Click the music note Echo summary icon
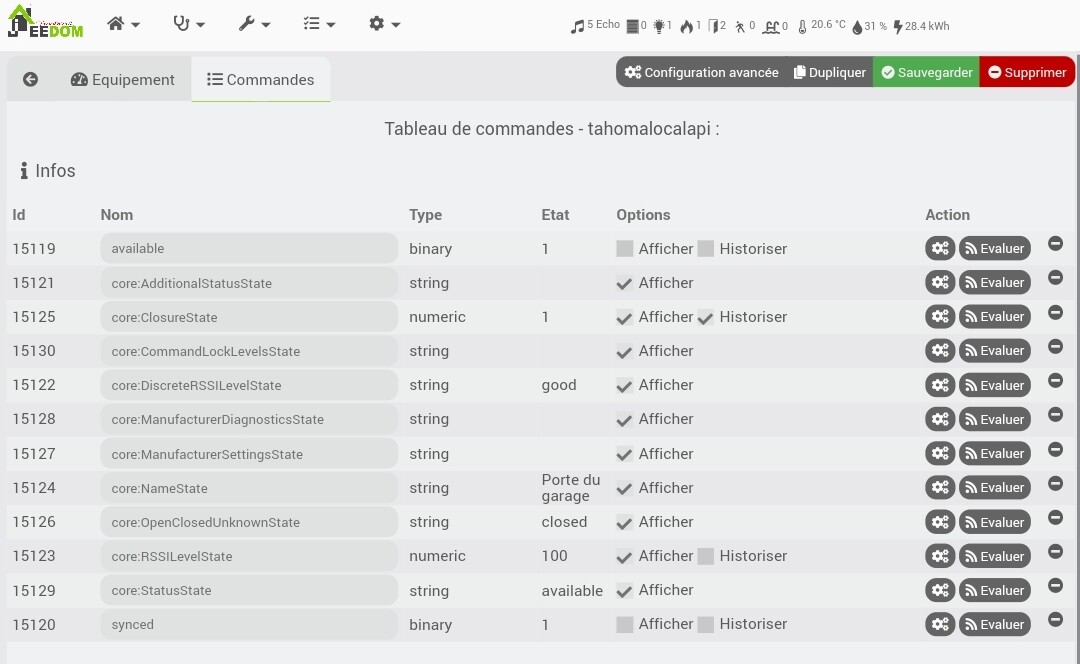 click(577, 26)
